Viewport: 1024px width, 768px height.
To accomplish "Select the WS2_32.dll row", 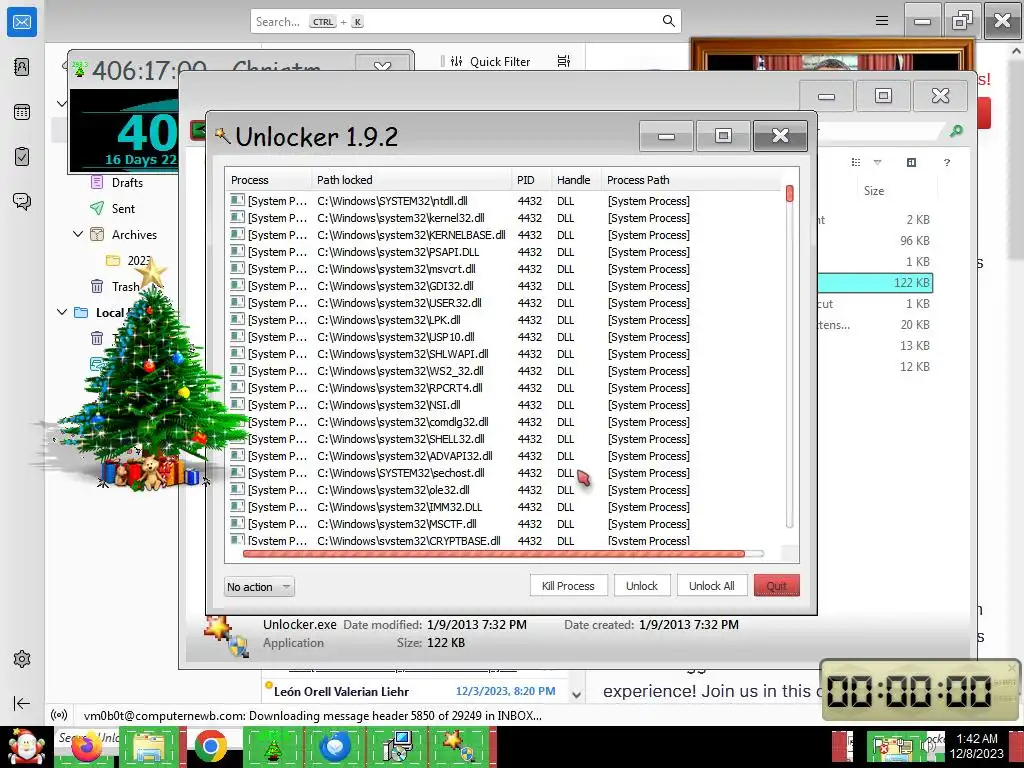I will 504,371.
